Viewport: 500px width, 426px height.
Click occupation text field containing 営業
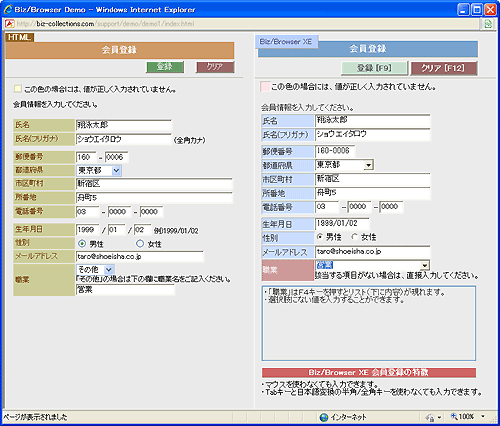click(125, 290)
